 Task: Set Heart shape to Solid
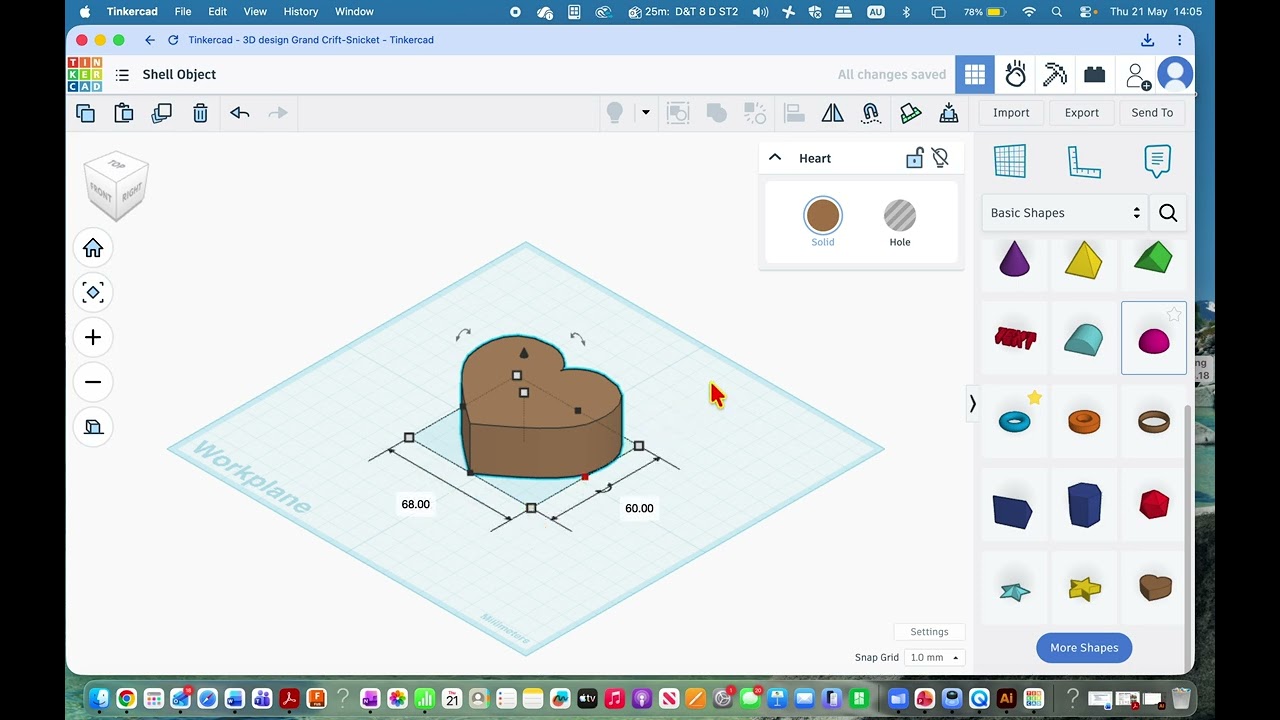tap(823, 222)
